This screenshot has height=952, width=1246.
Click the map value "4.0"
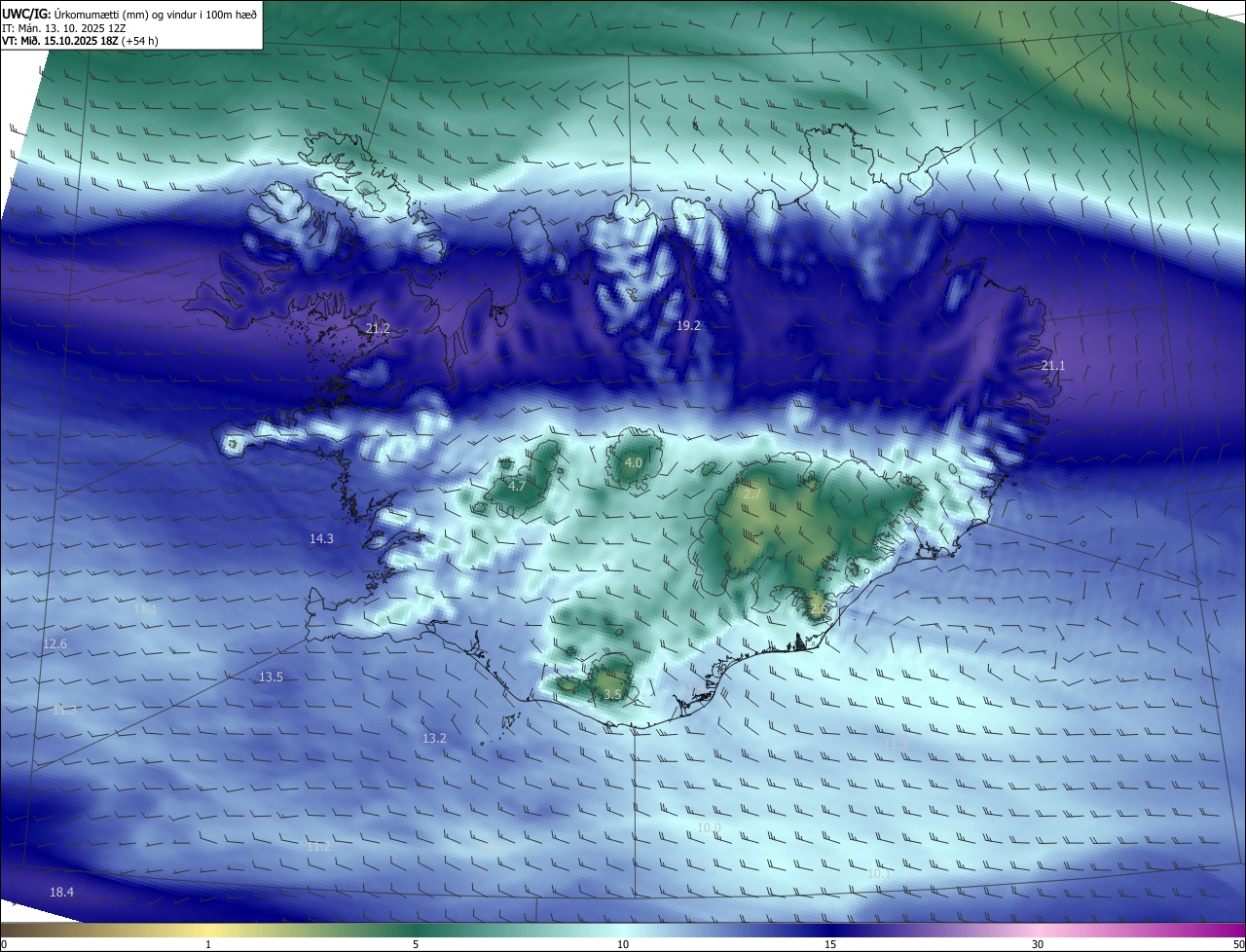pyautogui.click(x=633, y=462)
